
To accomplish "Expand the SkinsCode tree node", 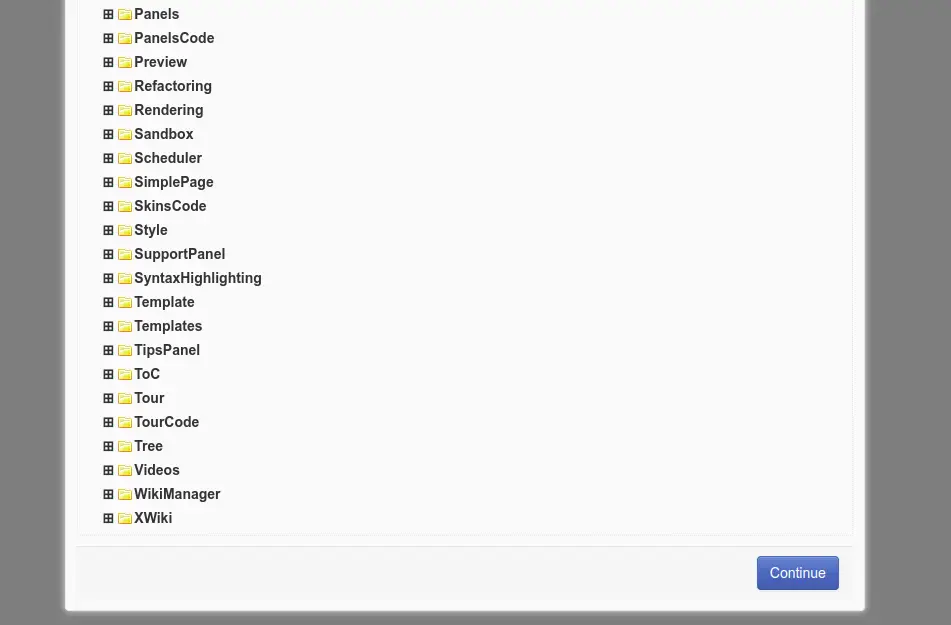I will pos(108,206).
